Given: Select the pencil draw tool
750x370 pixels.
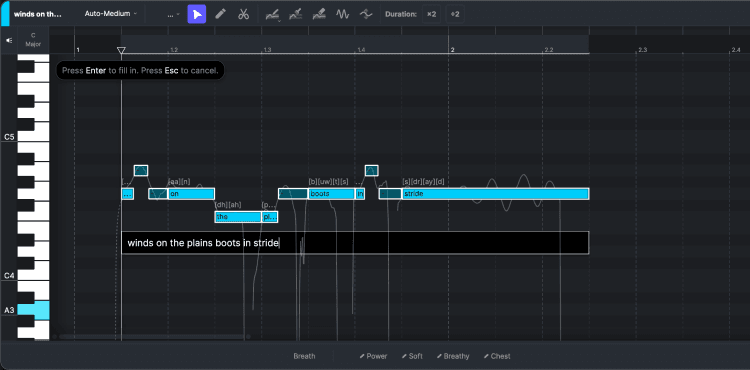Looking at the screenshot, I should tap(220, 14).
